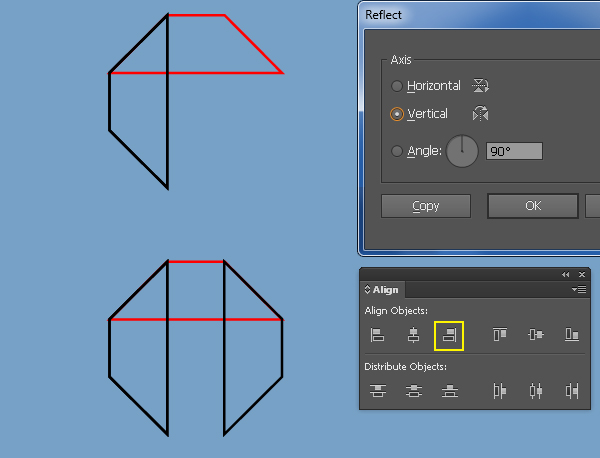Cycle Align panel view using tab arrows
This screenshot has height=458, width=600.
(x=367, y=290)
